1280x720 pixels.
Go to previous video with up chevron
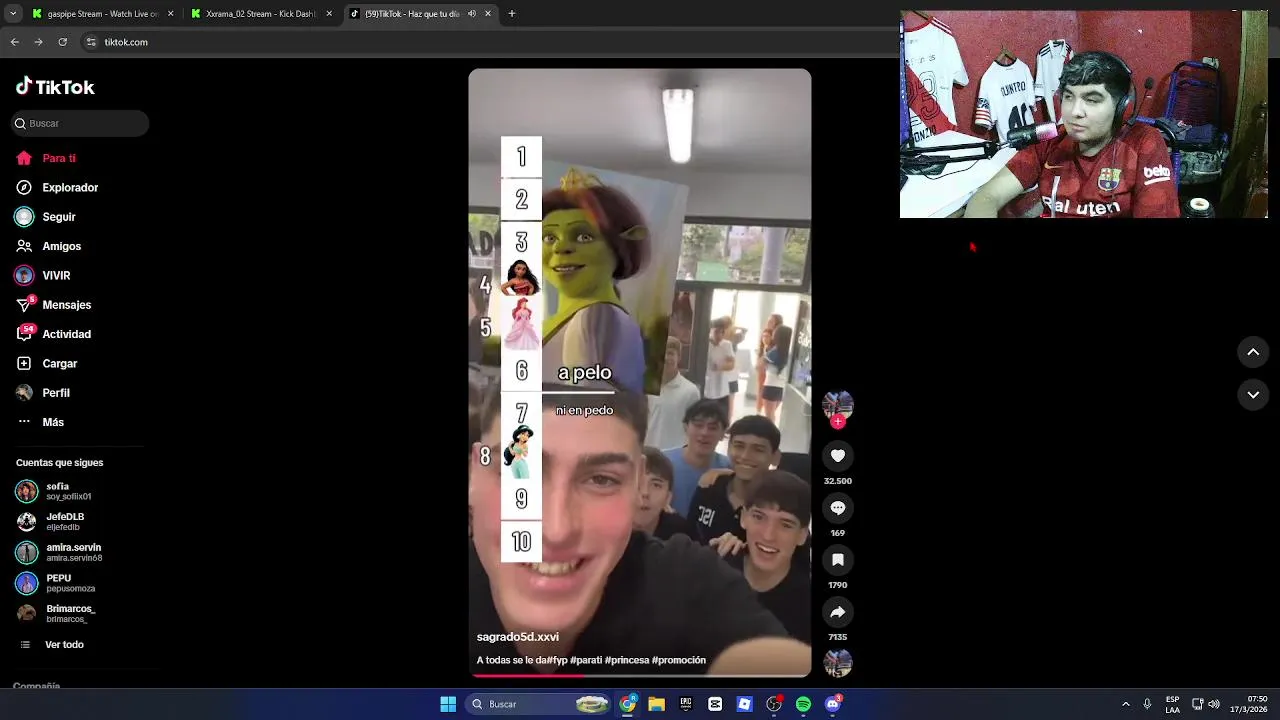1253,352
